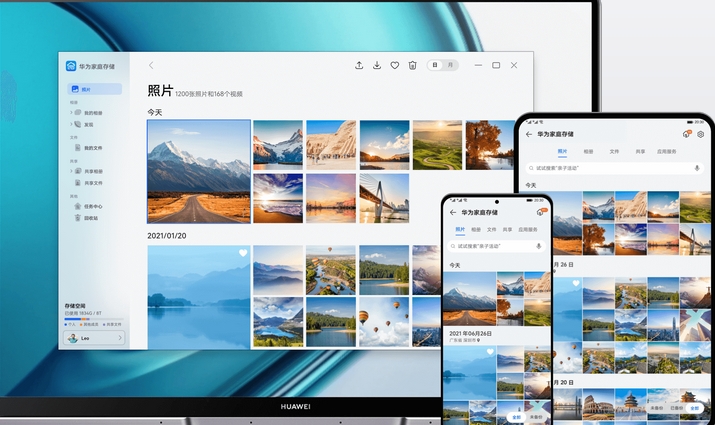
Task: Select 已备份 filter on the tablet
Action: click(675, 408)
